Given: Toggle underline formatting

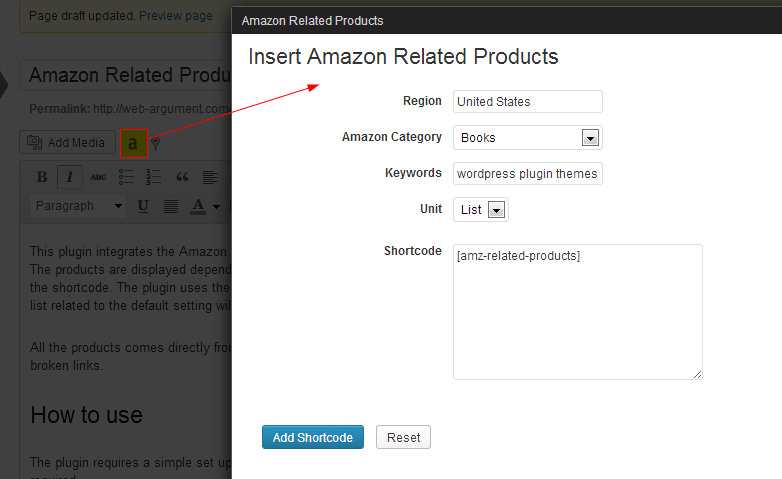Looking at the screenshot, I should point(143,206).
